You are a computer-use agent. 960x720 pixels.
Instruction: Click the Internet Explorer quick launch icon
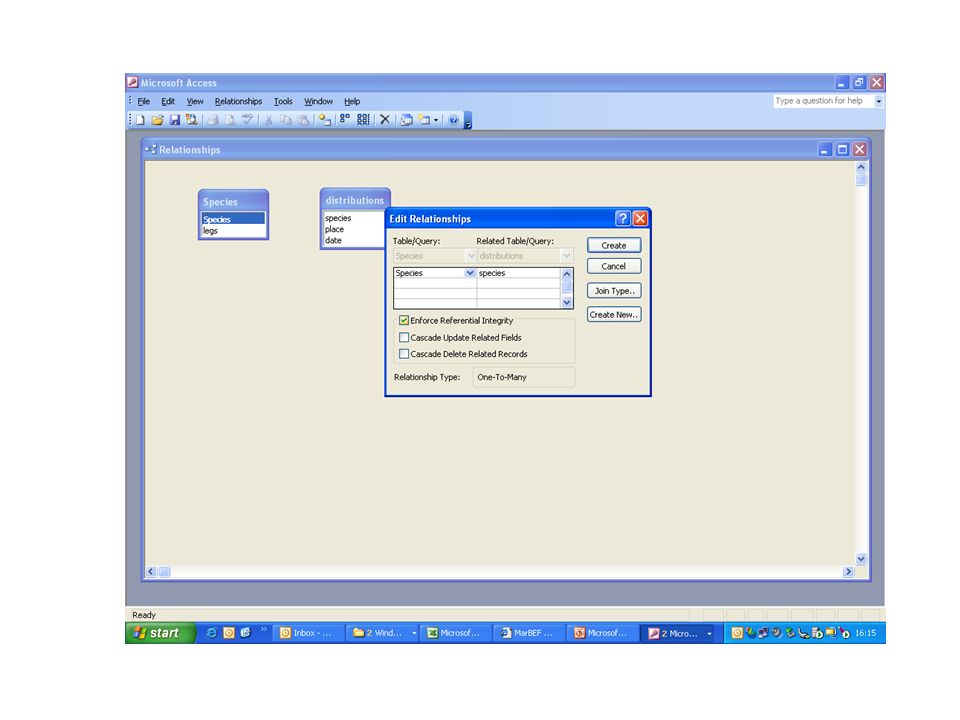[211, 633]
